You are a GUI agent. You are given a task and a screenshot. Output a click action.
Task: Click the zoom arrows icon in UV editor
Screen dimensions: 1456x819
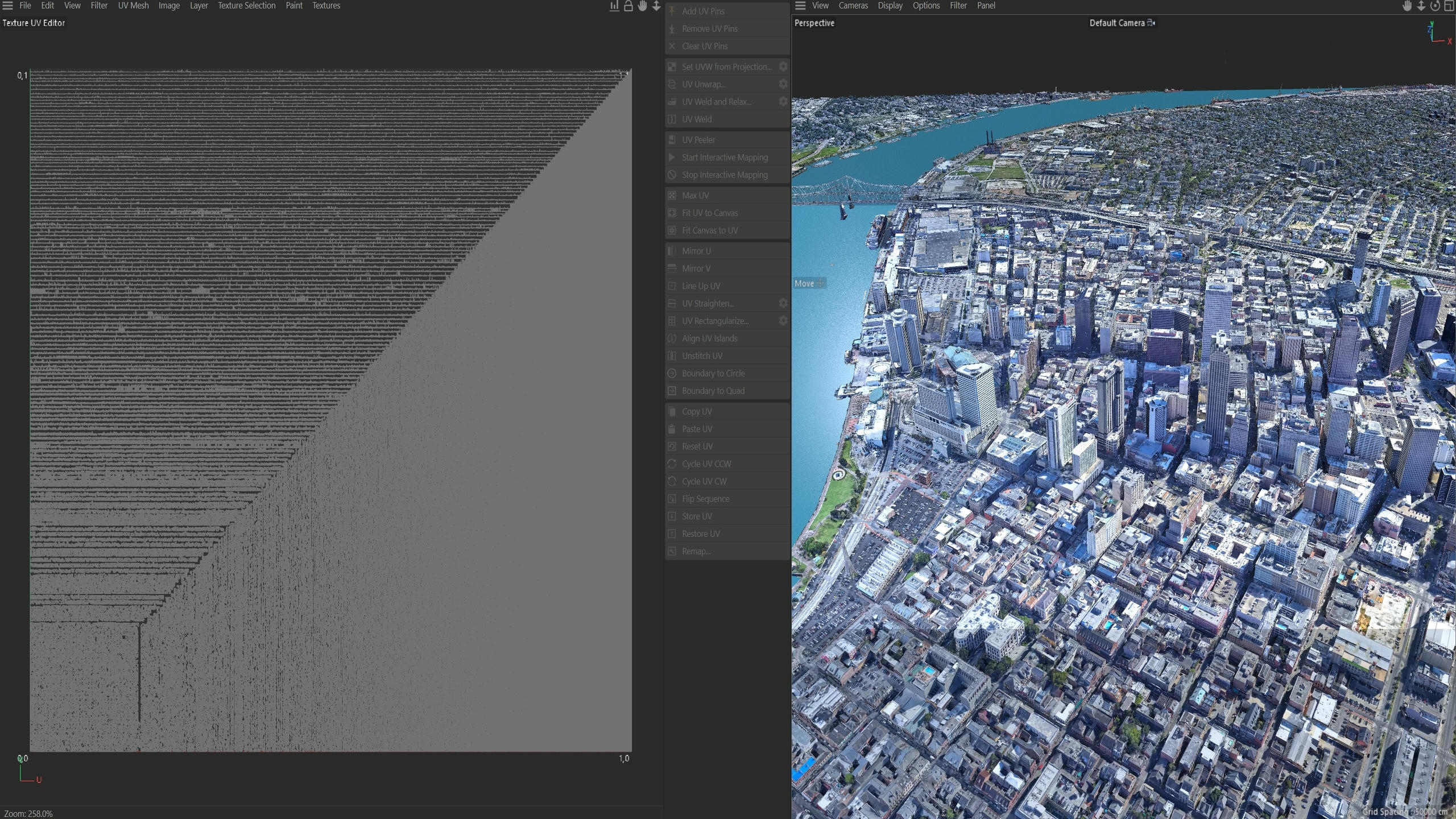point(656,6)
